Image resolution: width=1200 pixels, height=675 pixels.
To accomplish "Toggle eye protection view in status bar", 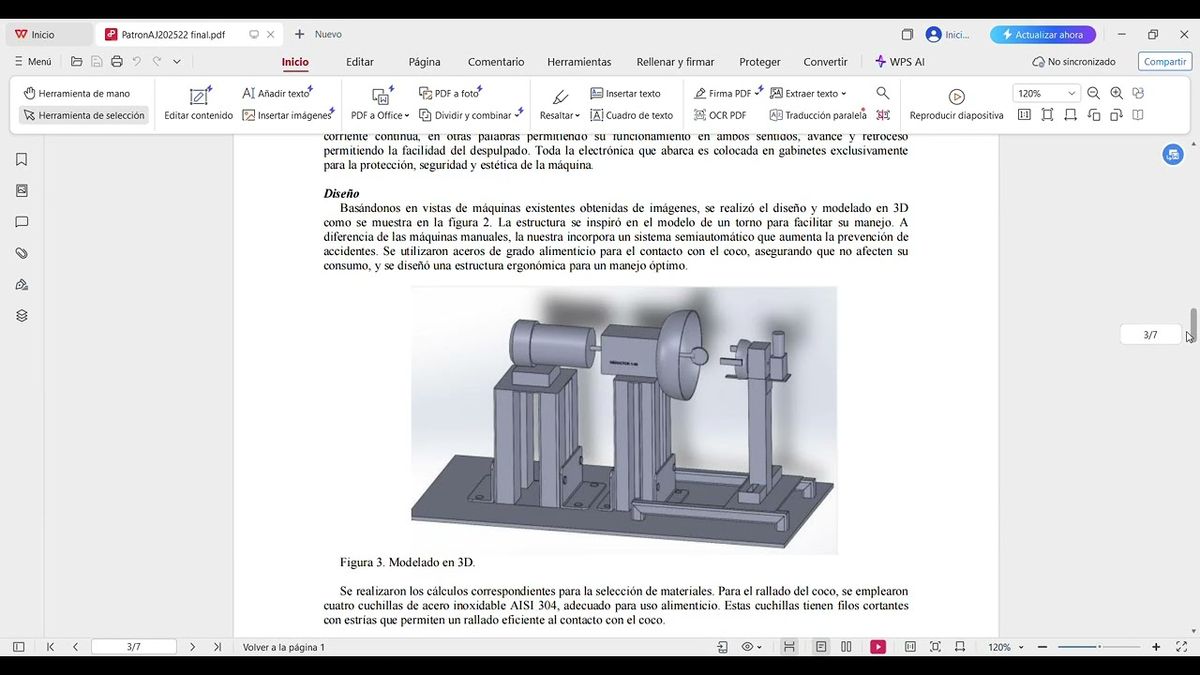I will click(748, 647).
